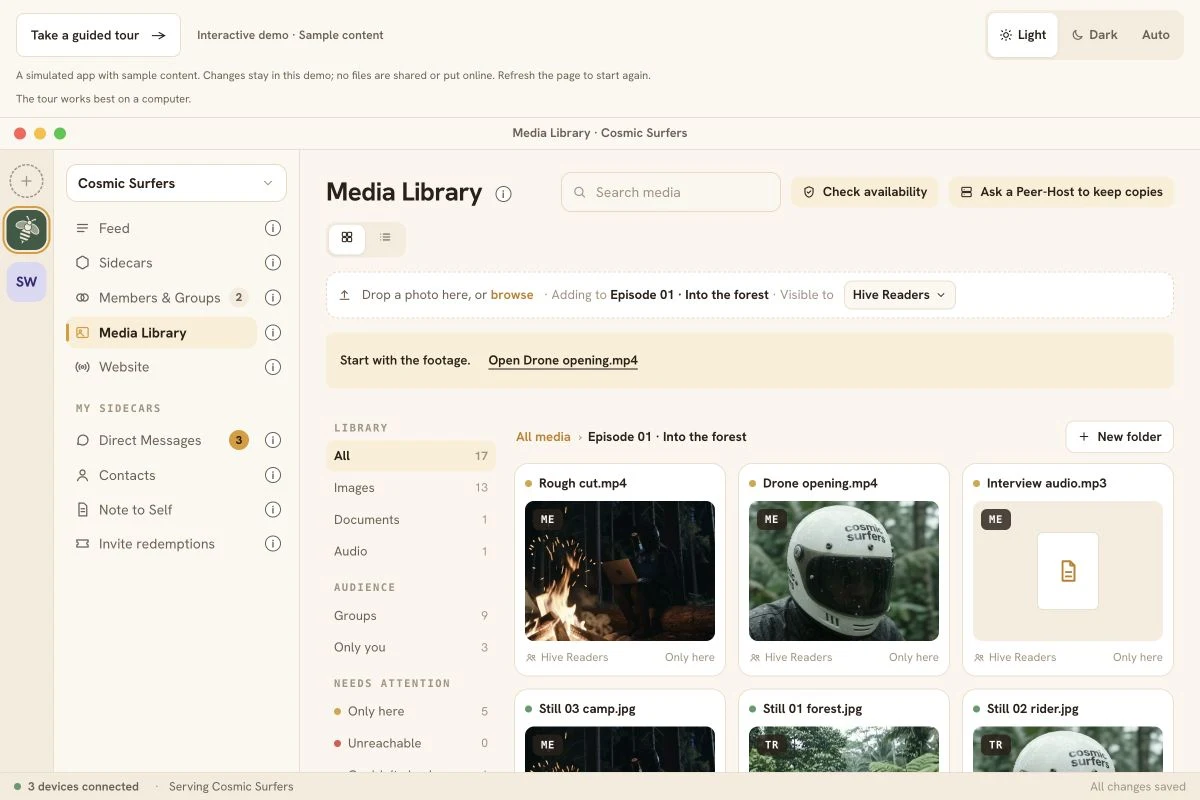Viewport: 1200px width, 800px height.
Task: Switch to list view
Action: pyautogui.click(x=385, y=238)
